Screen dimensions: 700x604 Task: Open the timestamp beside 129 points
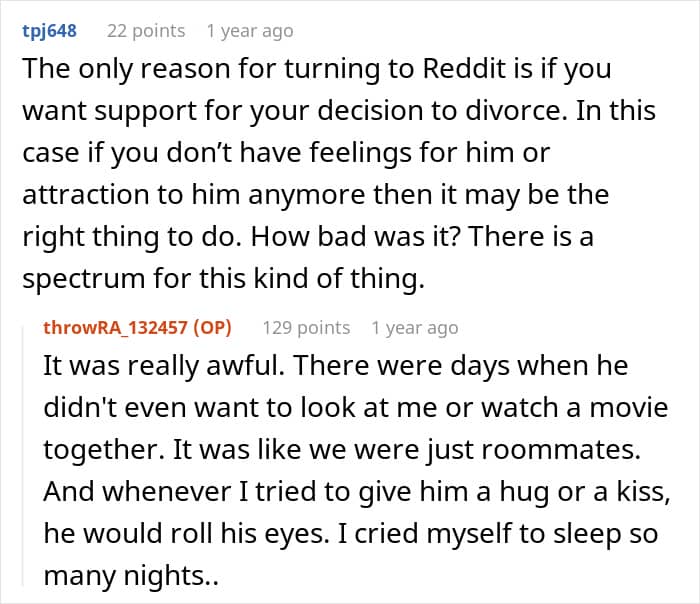click(414, 328)
